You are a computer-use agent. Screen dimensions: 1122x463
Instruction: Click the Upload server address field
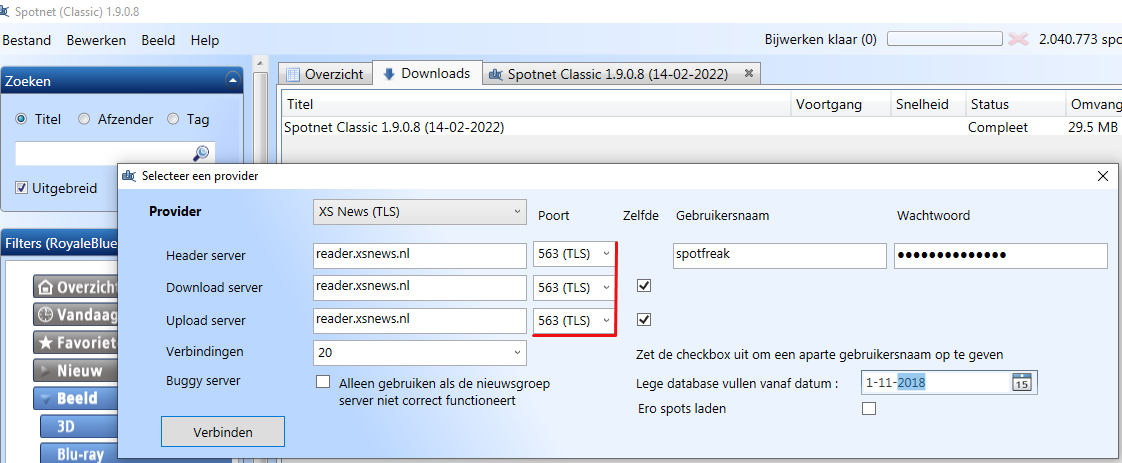pos(419,321)
